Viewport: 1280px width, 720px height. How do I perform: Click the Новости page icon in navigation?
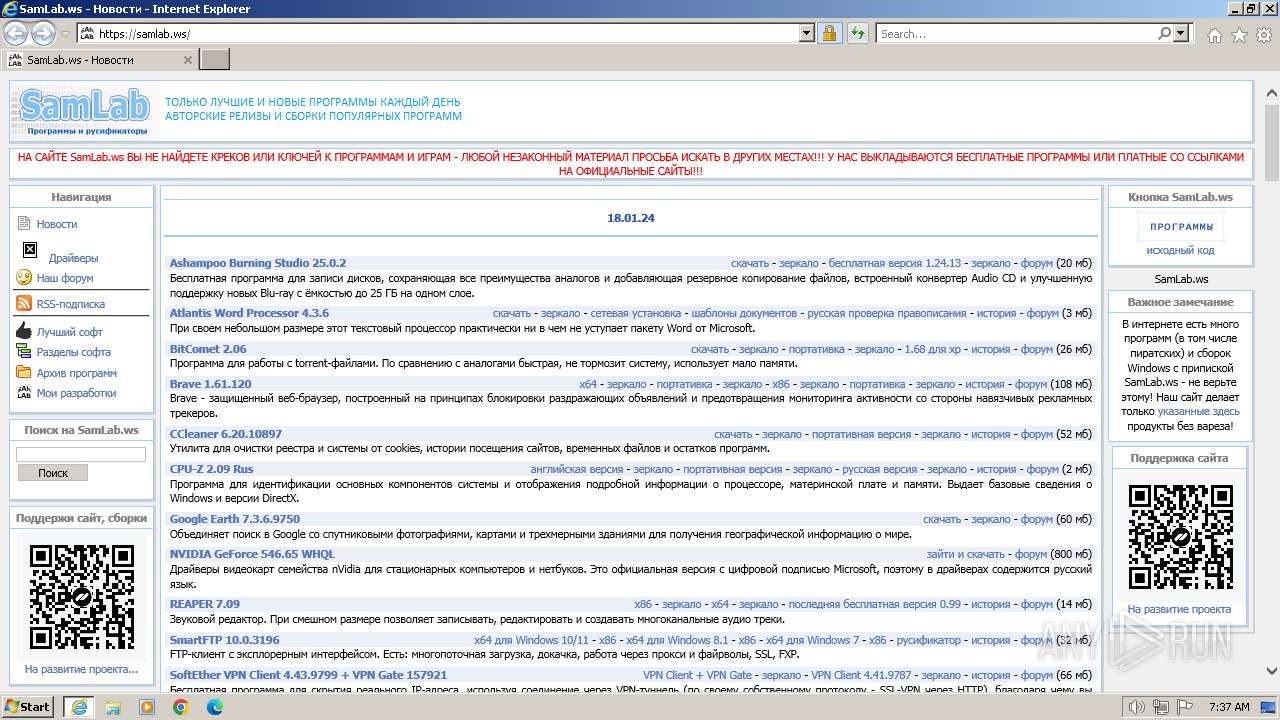[24, 223]
